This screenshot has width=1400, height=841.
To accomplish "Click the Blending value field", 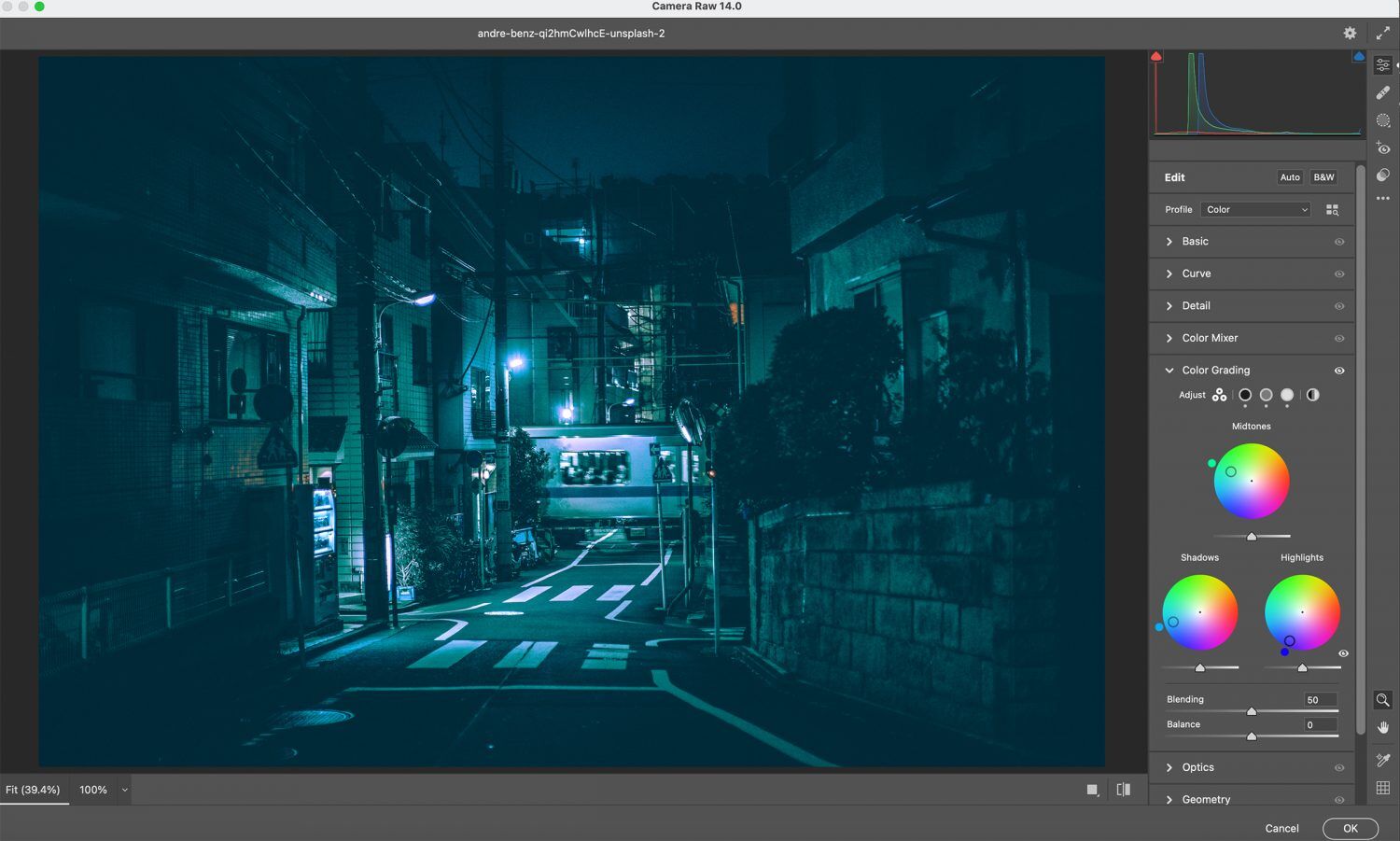I will coord(1320,699).
